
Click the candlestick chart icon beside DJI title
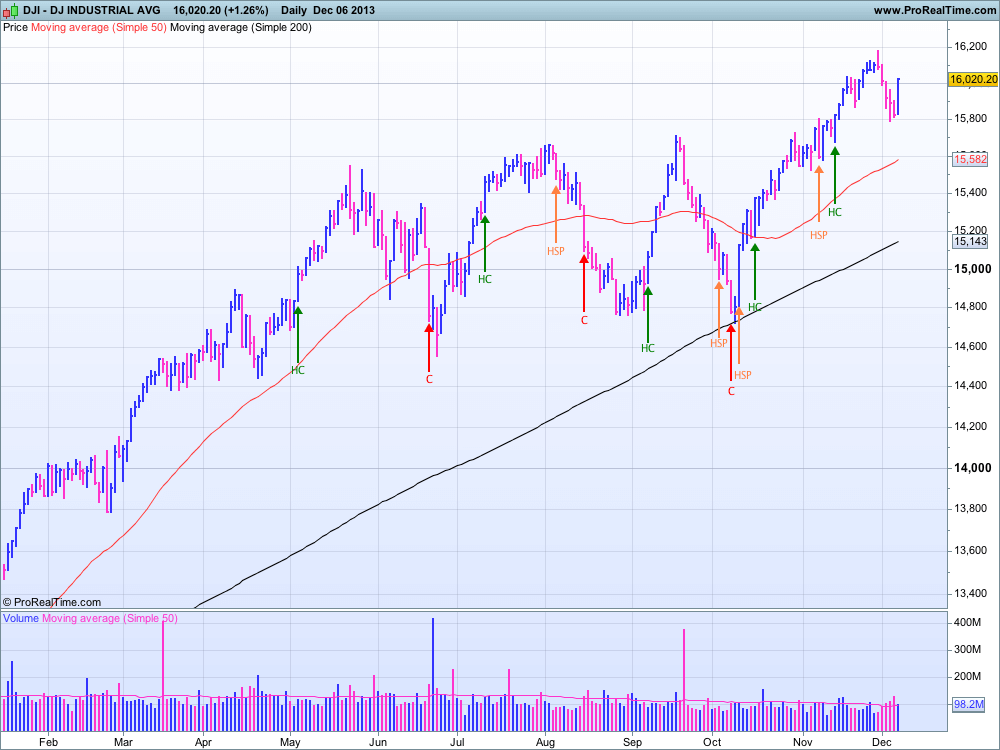pyautogui.click(x=10, y=10)
